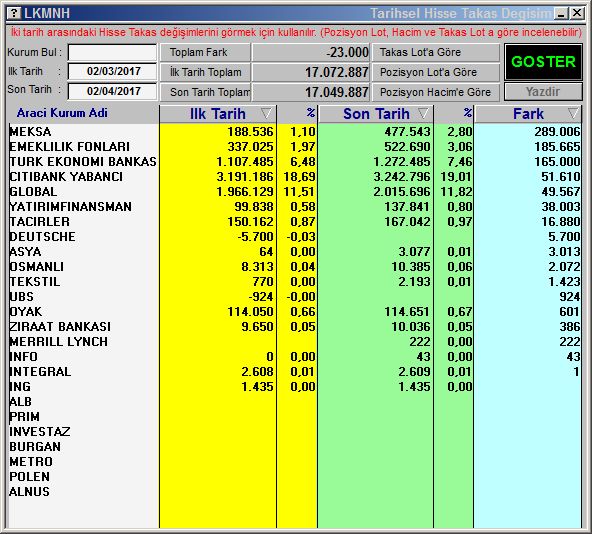The image size is (592, 534).
Task: Select Takas Lot'a Göre mode
Action: [436, 52]
